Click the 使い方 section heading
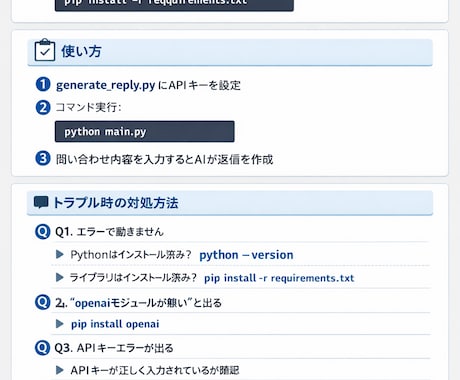The image size is (460, 380). (81, 51)
